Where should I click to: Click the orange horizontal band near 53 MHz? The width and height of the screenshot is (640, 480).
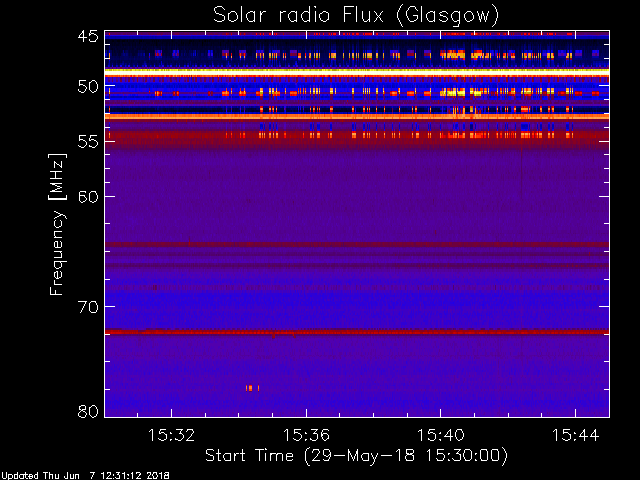(357, 117)
